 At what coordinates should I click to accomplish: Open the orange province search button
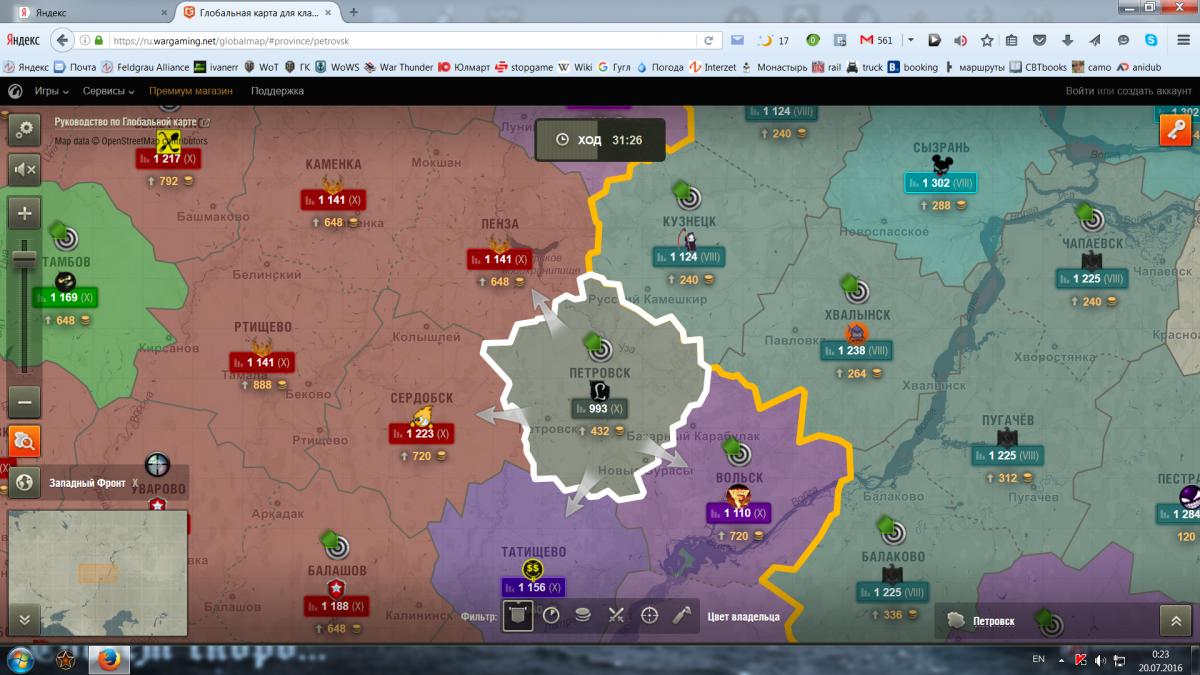[25, 440]
